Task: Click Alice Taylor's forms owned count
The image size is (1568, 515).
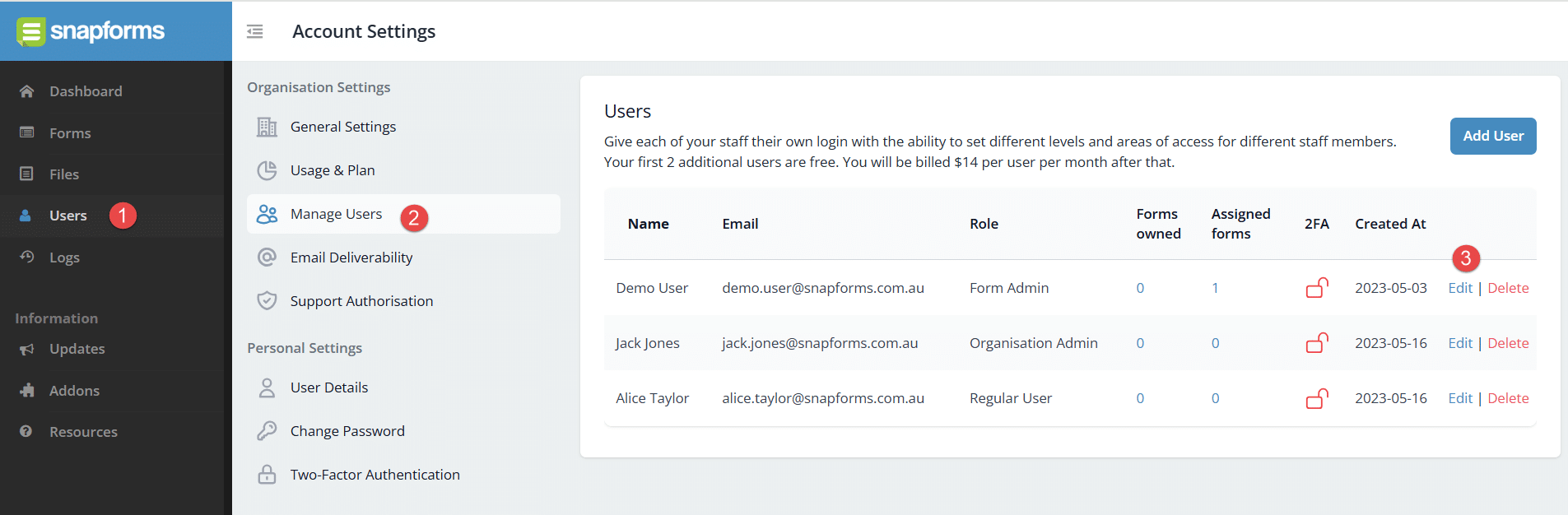Action: coord(1140,398)
